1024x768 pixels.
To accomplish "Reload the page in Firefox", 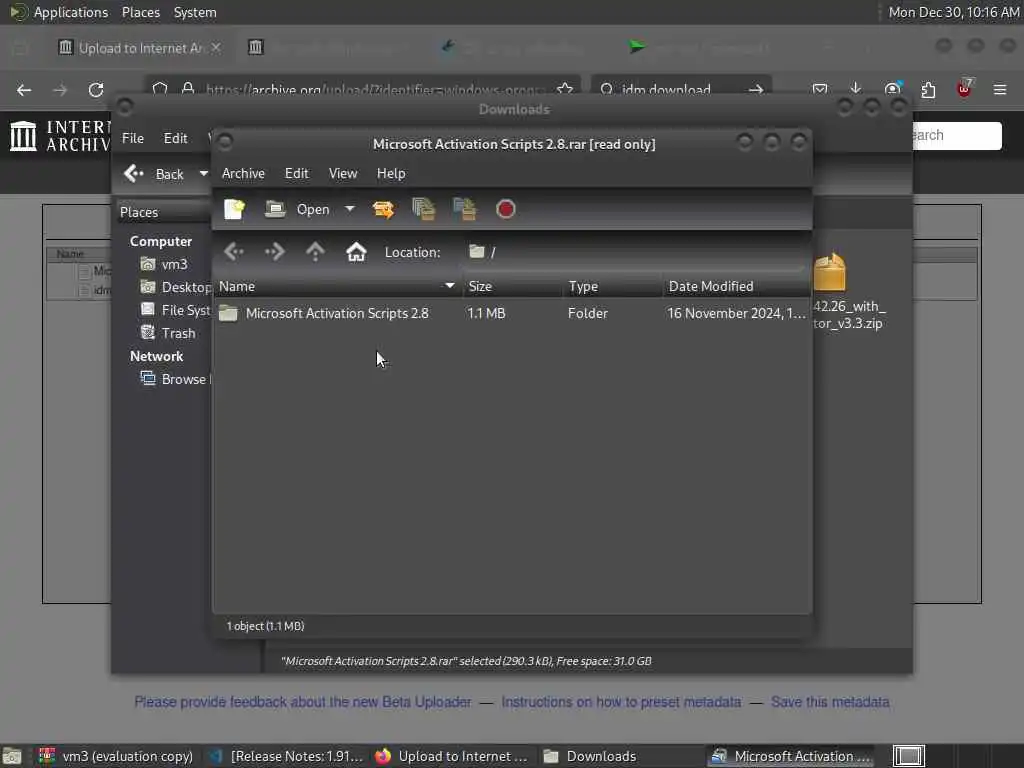I will point(96,89).
